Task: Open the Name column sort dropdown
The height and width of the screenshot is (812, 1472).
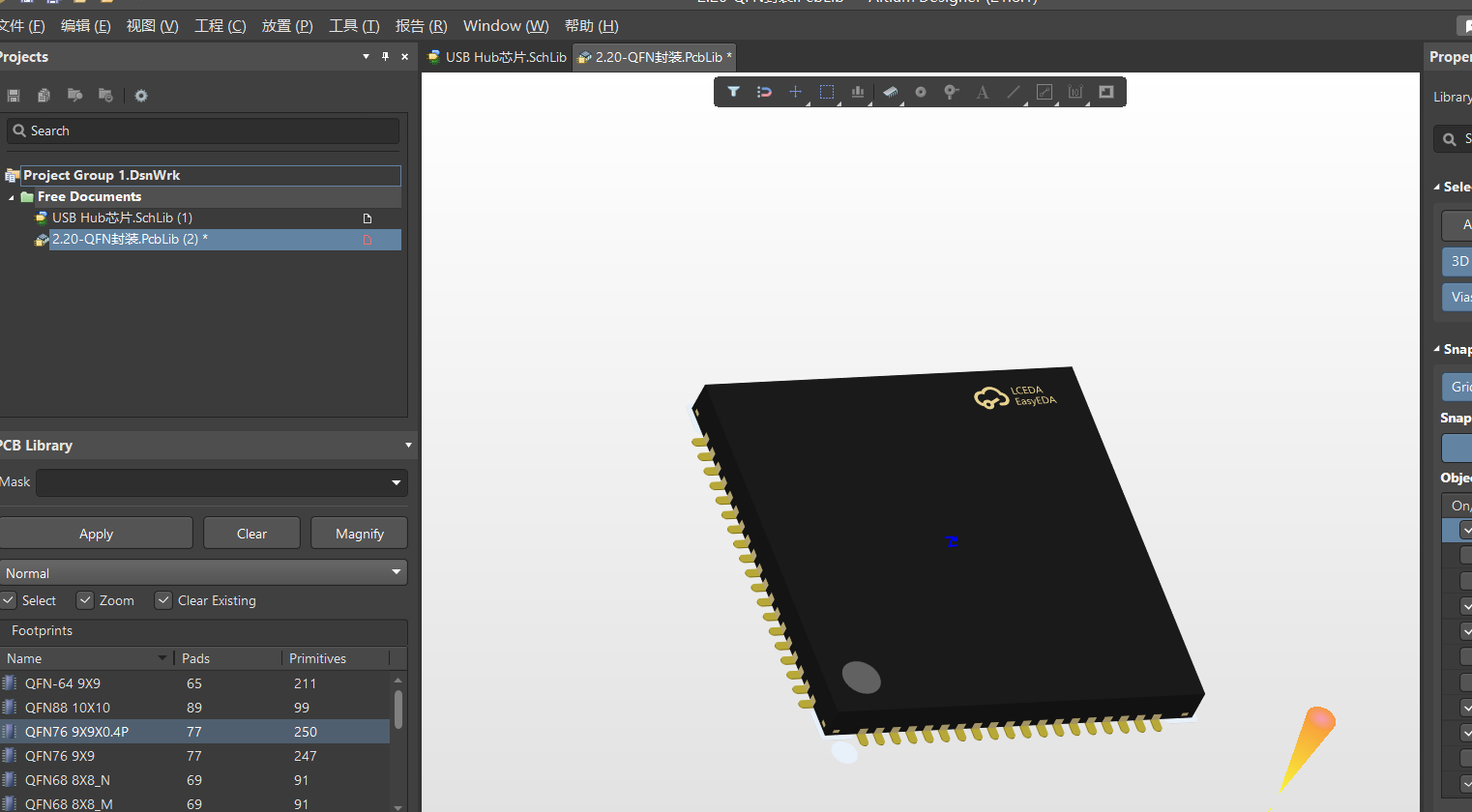Action: pyautogui.click(x=162, y=658)
